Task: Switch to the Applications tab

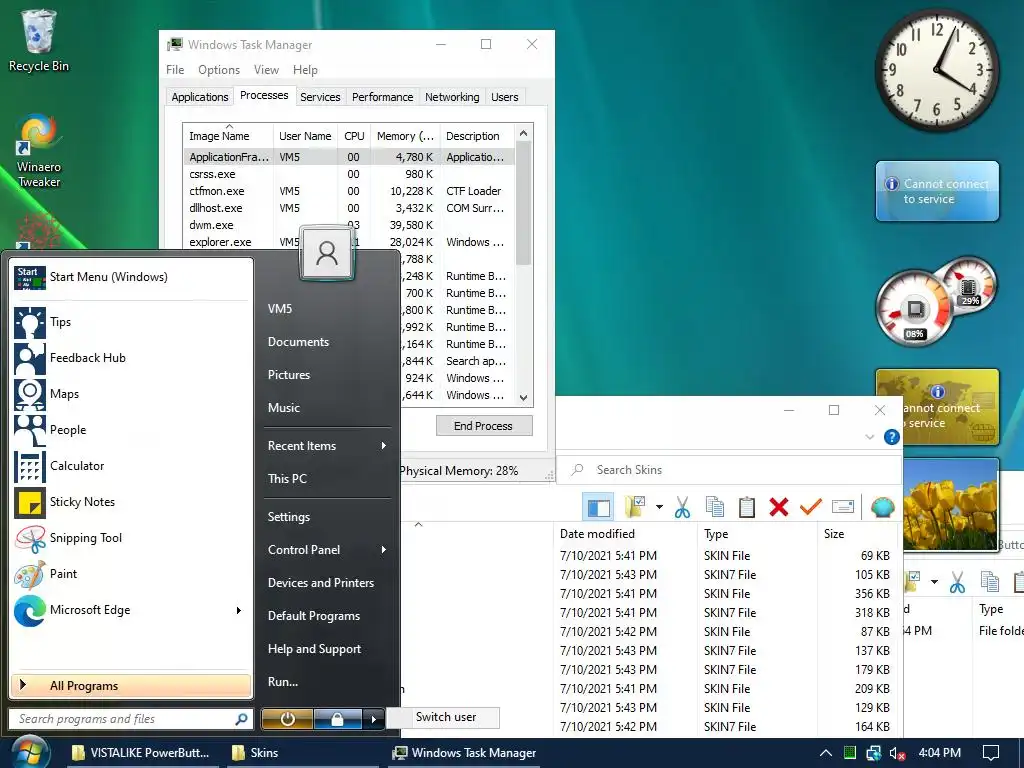Action: (199, 97)
